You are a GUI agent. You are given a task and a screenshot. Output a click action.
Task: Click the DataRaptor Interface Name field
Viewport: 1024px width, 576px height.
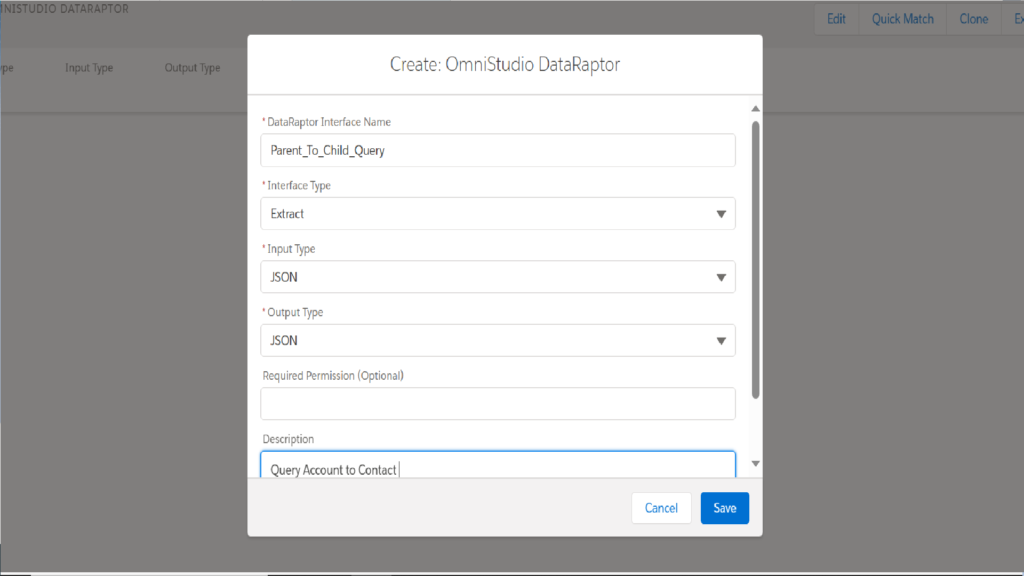tap(498, 150)
